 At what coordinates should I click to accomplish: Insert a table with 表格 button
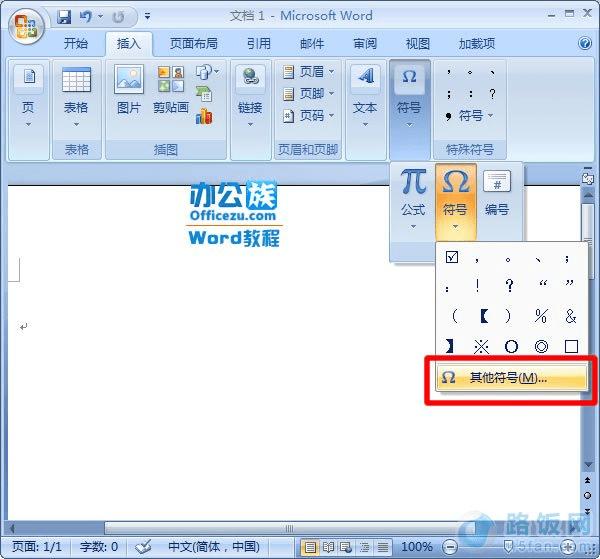point(76,96)
